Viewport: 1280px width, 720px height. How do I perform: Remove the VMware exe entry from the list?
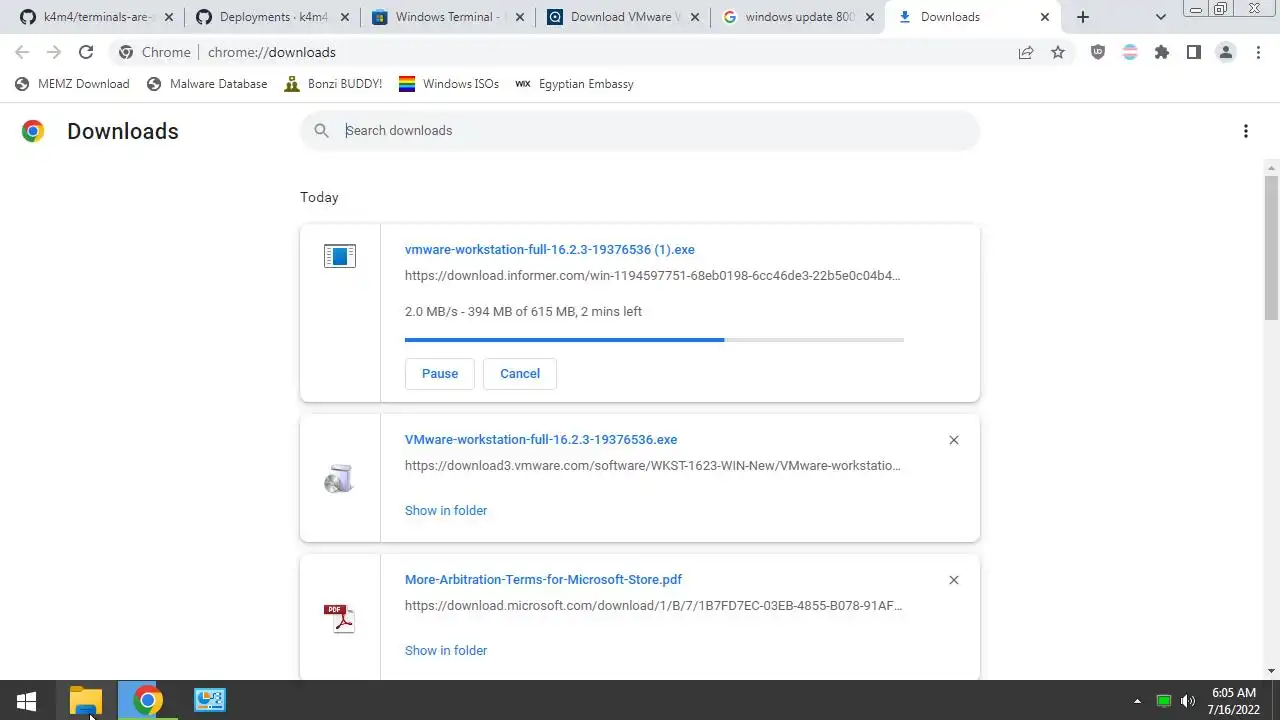954,440
